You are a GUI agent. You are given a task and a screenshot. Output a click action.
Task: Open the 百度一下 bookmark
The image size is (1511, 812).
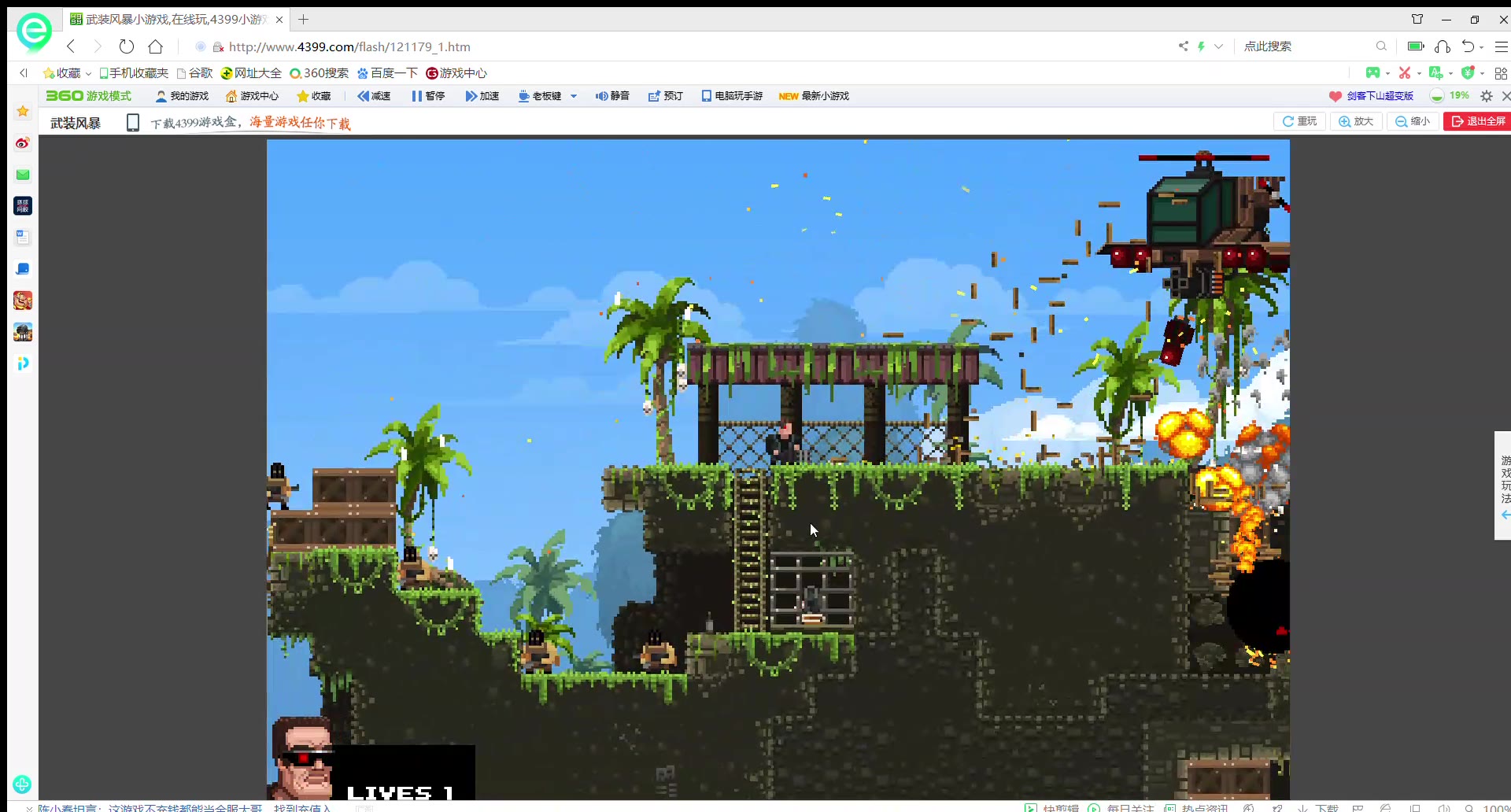point(387,73)
